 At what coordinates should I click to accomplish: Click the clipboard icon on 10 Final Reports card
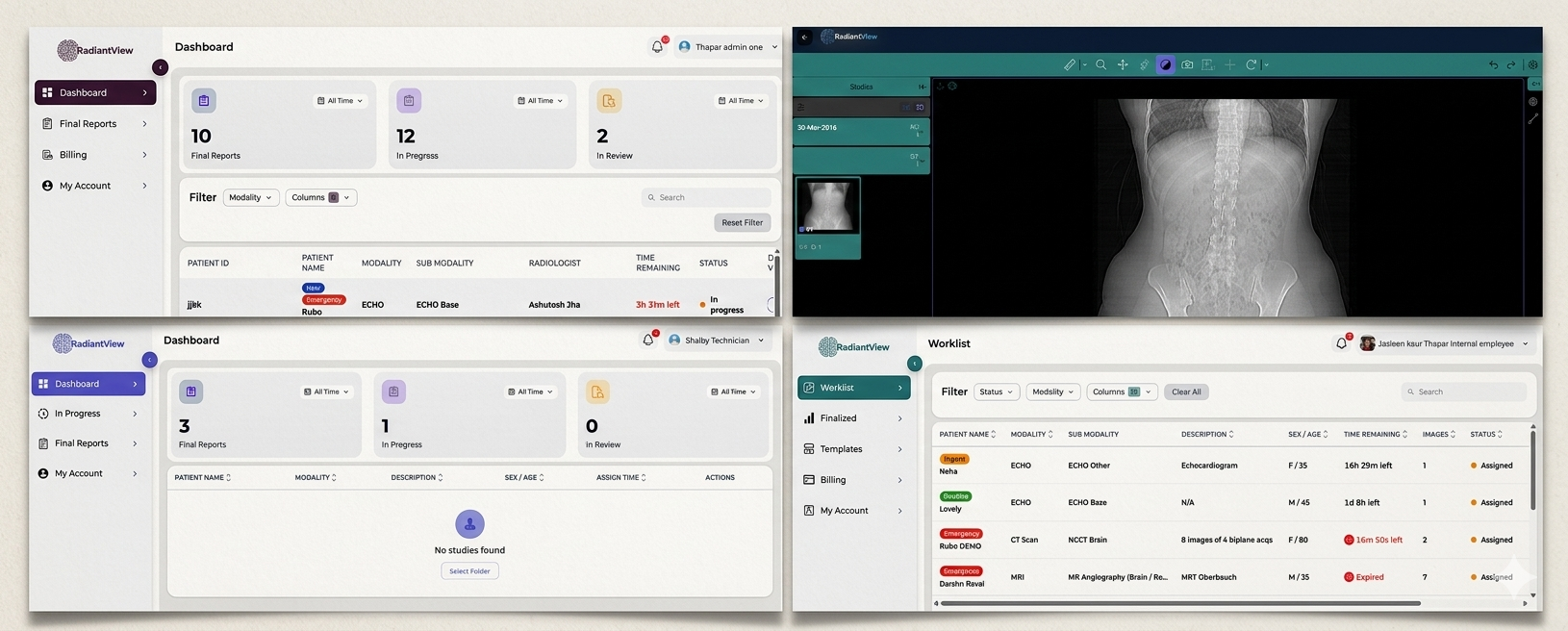click(203, 100)
